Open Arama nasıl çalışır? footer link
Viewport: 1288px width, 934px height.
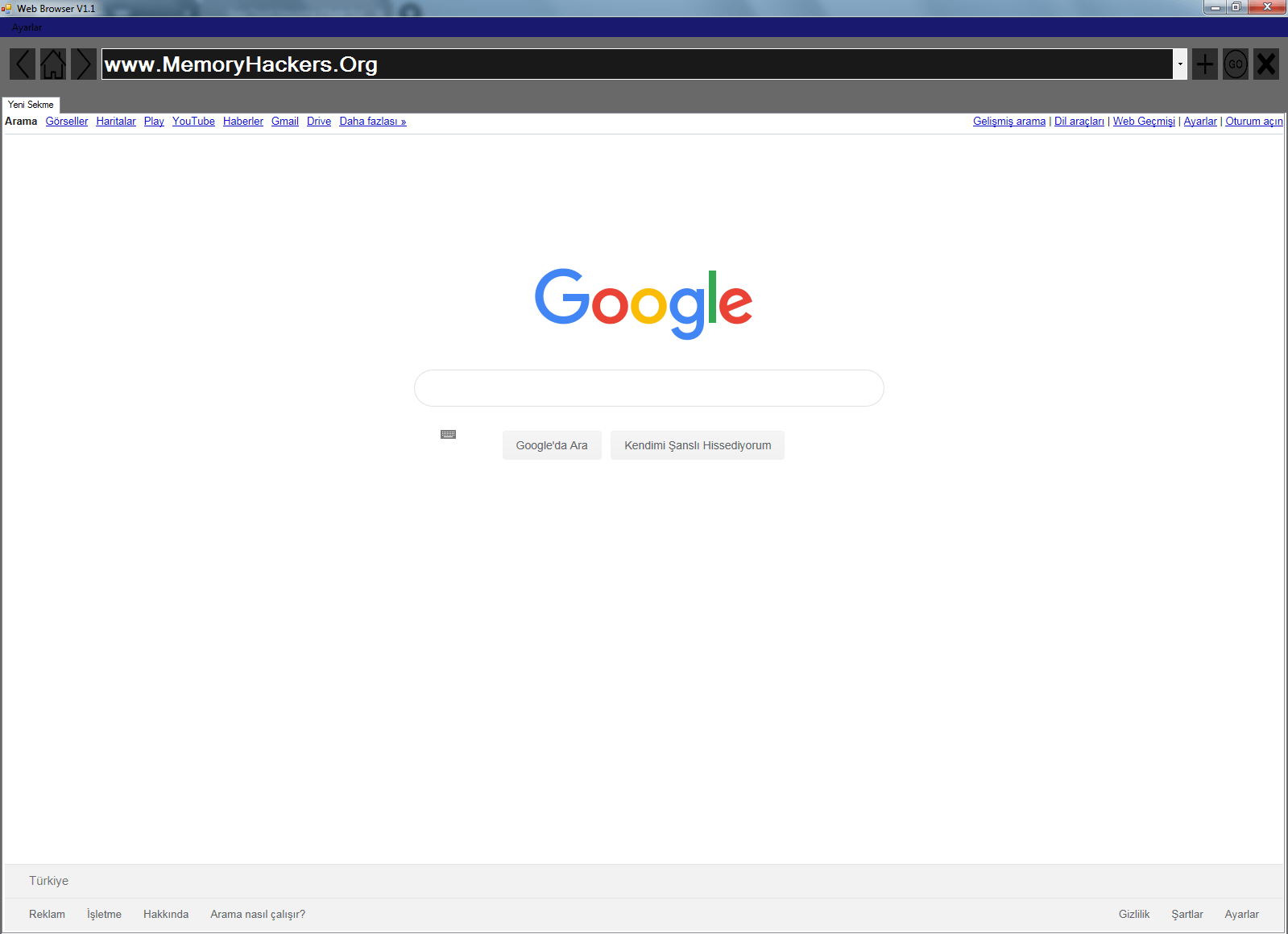pyautogui.click(x=258, y=914)
